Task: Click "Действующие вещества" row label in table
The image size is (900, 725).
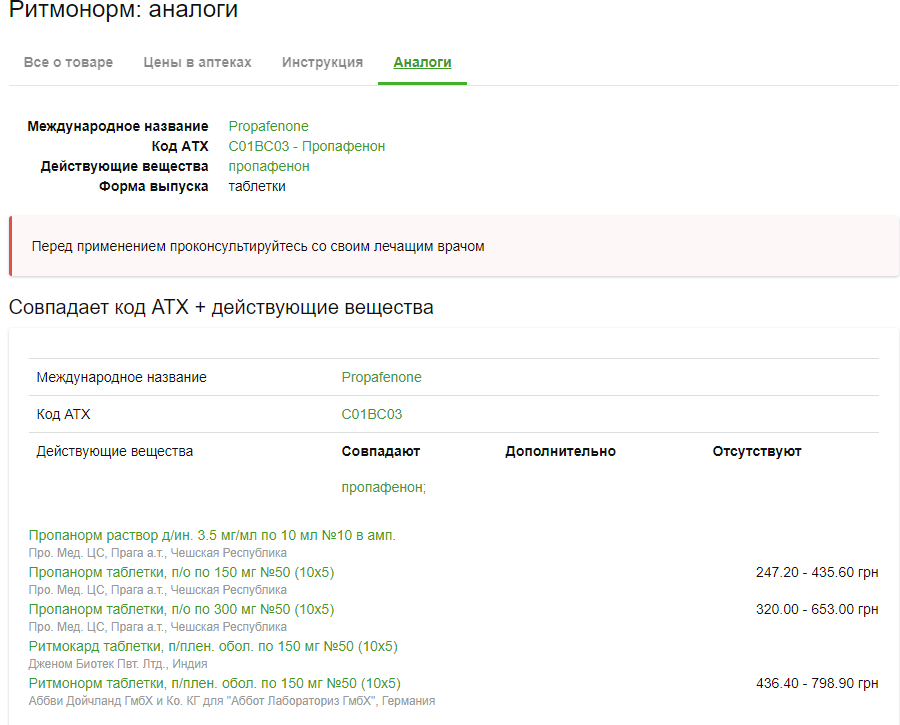Action: tap(114, 452)
